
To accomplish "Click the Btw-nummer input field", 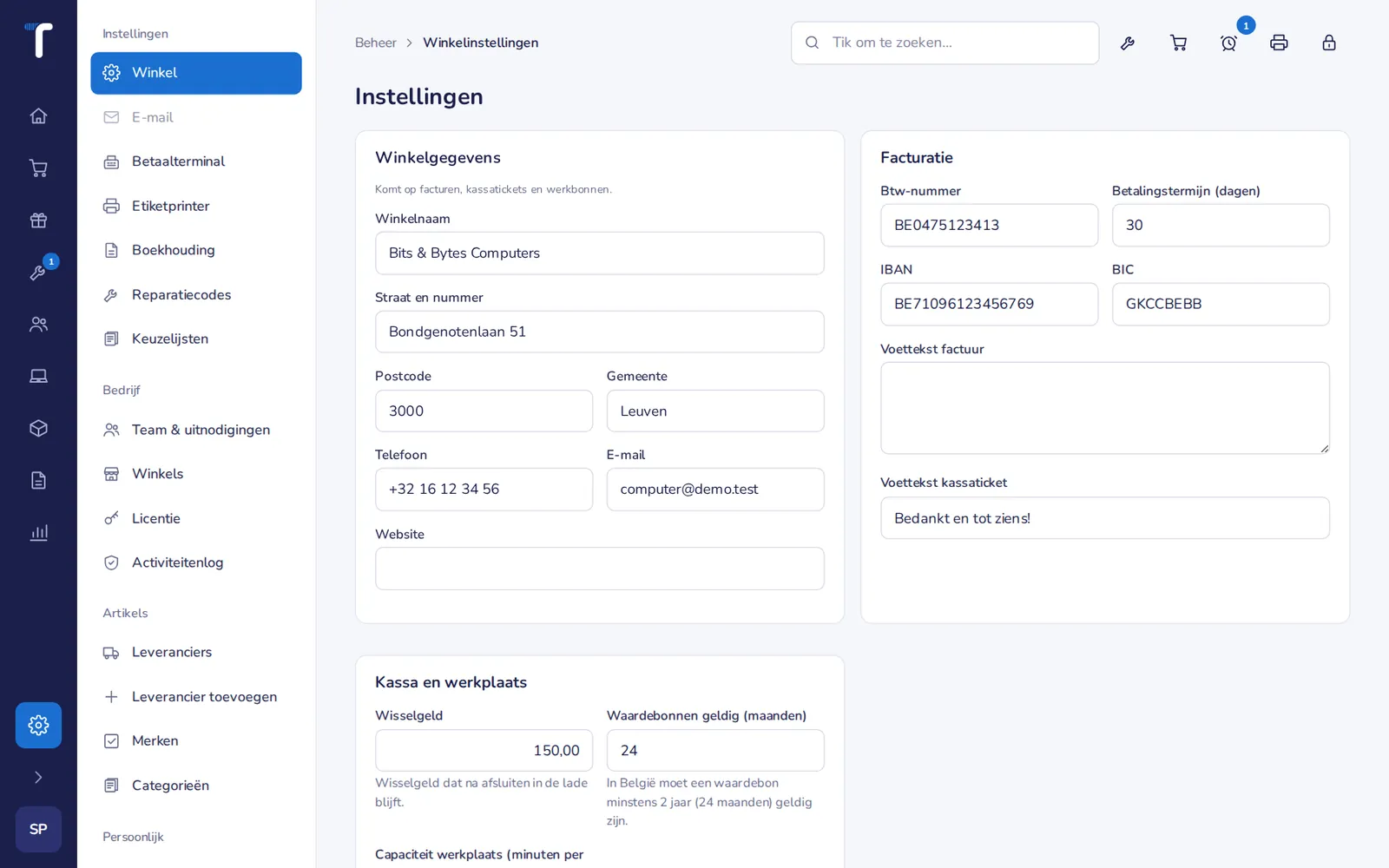I will (989, 226).
